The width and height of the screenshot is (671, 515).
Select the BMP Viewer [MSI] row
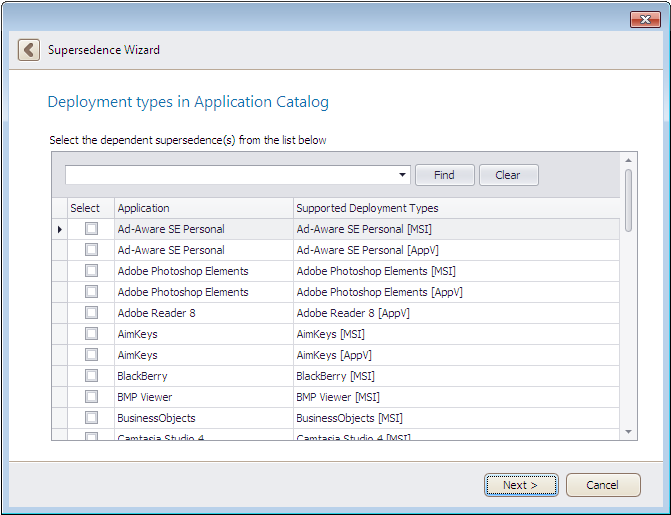click(335, 397)
